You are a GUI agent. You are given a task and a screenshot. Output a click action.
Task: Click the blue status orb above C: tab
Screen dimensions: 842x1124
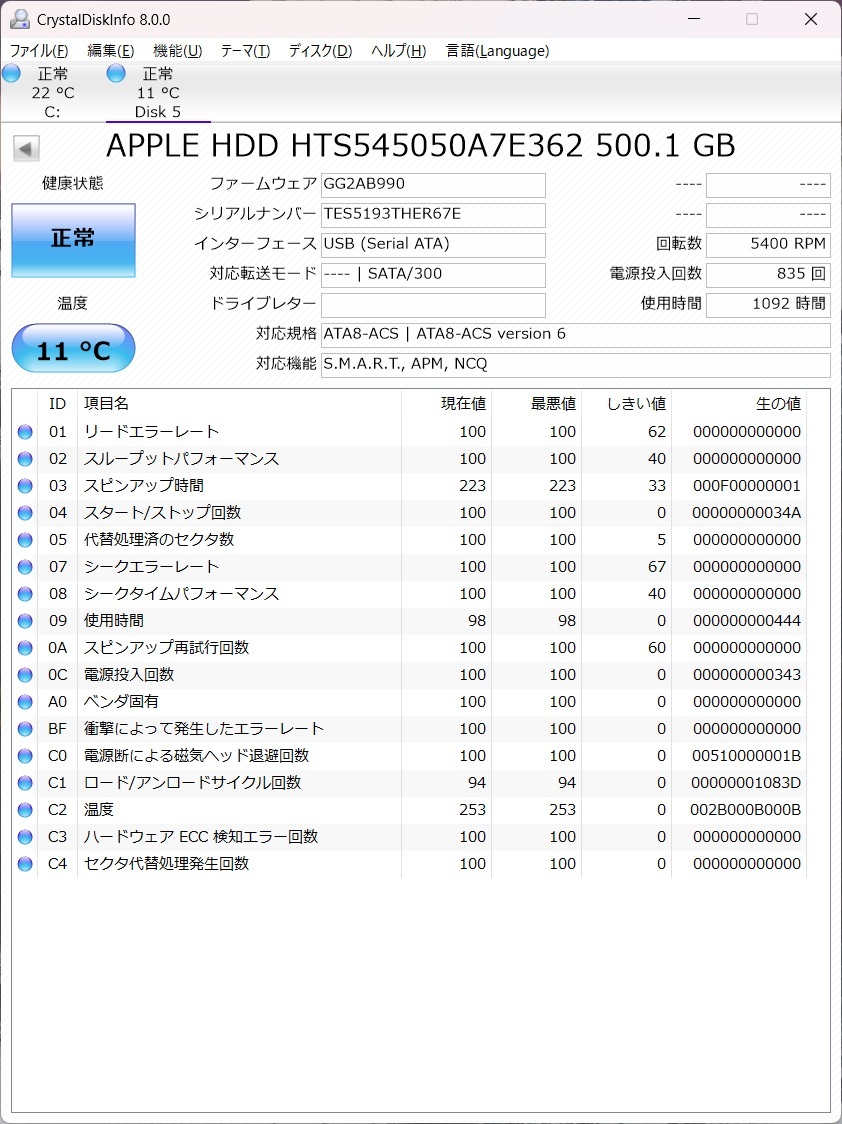[11, 73]
